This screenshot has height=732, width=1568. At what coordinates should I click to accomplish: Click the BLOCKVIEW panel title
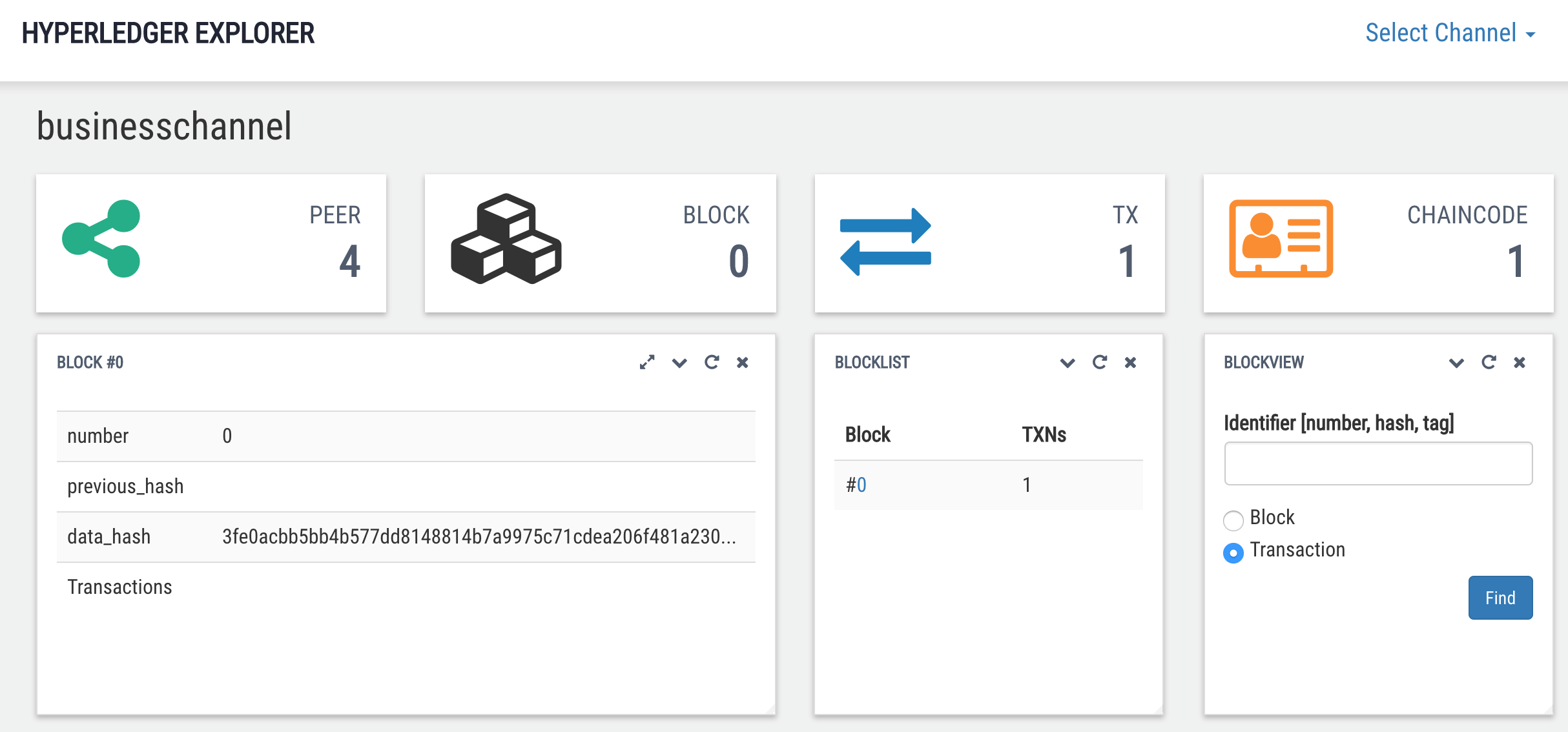tap(1264, 362)
